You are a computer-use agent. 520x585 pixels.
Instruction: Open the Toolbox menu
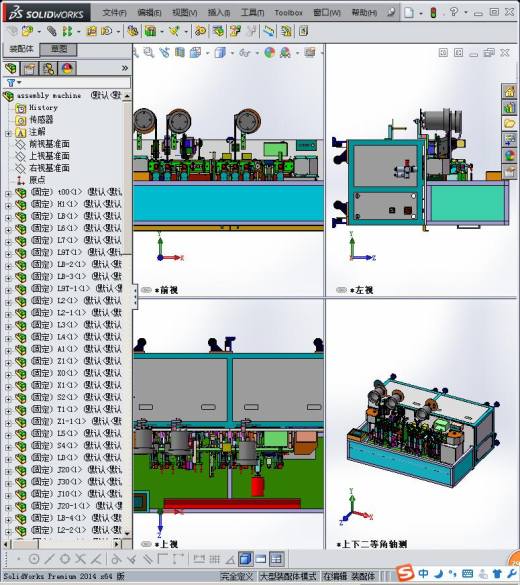click(288, 13)
